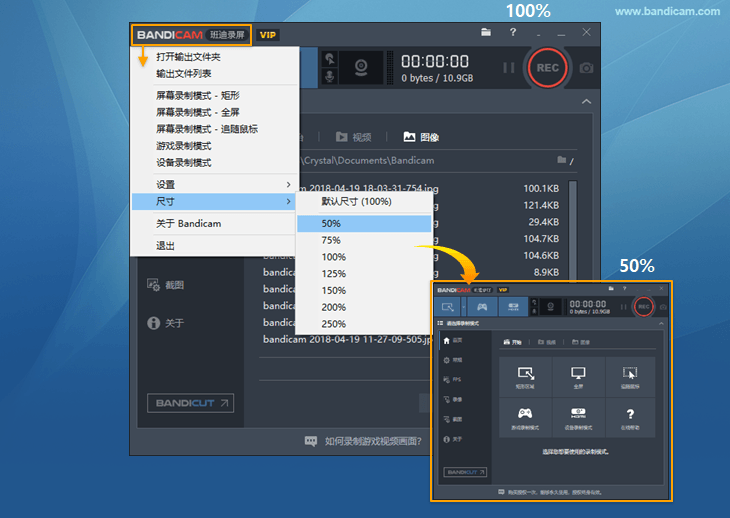The width and height of the screenshot is (730, 518).
Task: Select file bandicam 2018-04-19 11-27-09-505.jpg
Action: (x=347, y=339)
